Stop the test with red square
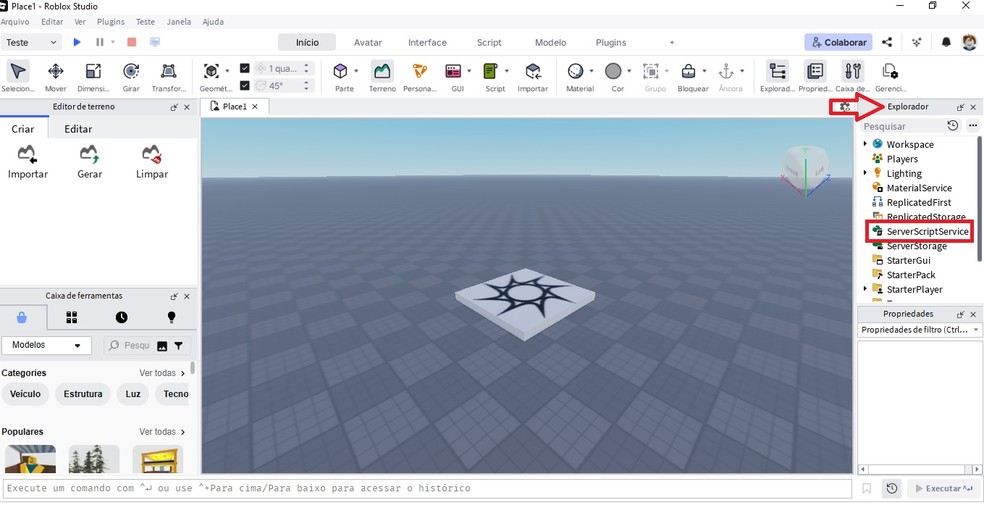 pos(132,42)
